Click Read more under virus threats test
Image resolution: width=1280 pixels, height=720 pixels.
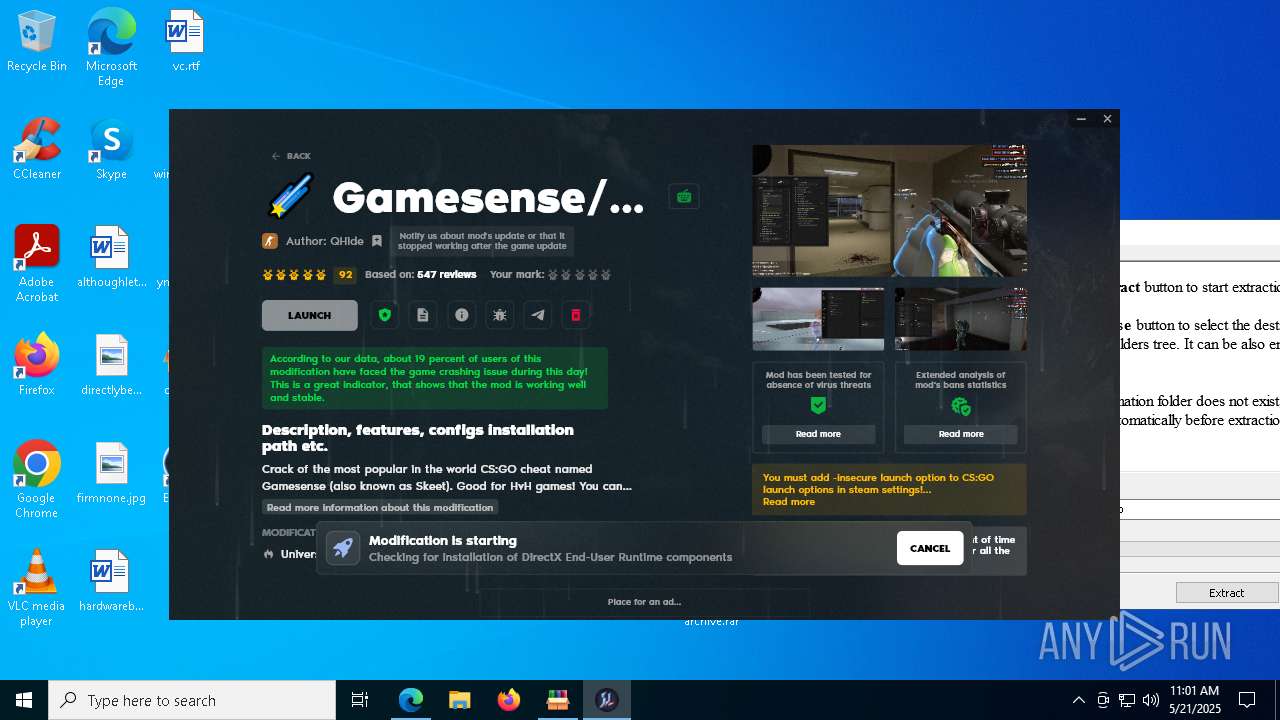coord(818,434)
